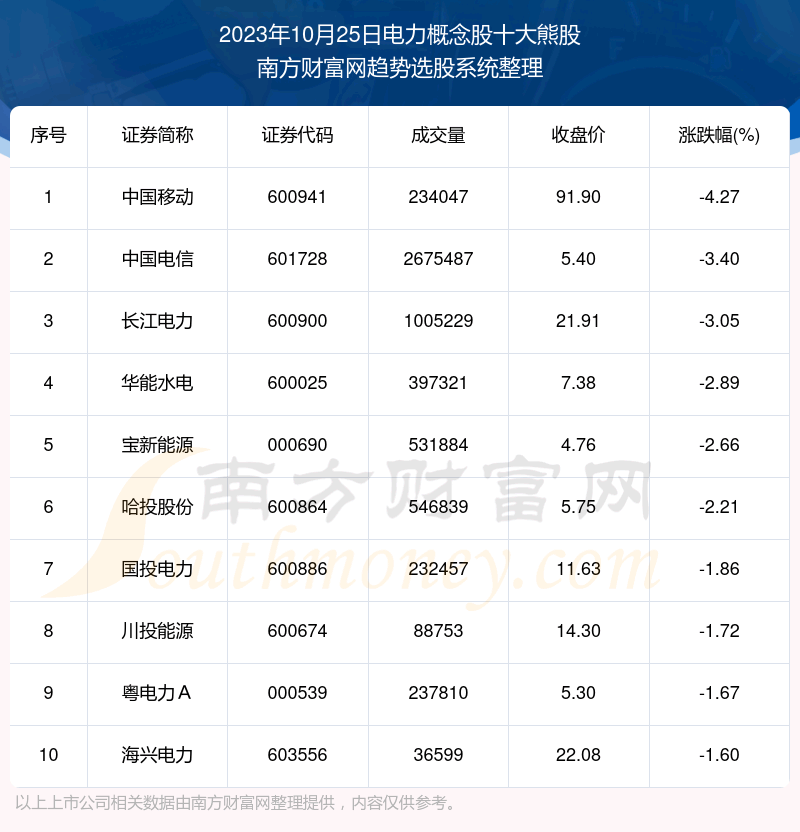Image resolution: width=800 pixels, height=832 pixels.
Task: Select stock name 哈投股份
Action: pyautogui.click(x=158, y=507)
